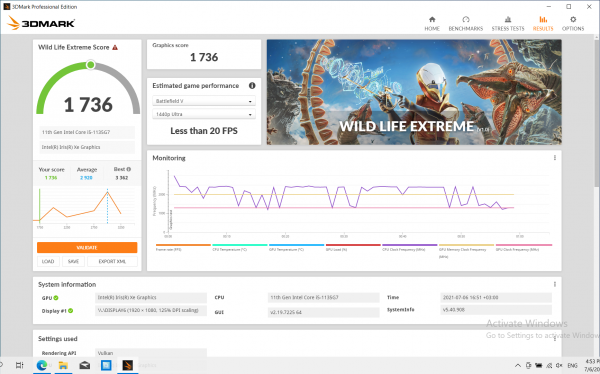The width and height of the screenshot is (600, 374).
Task: Open the Options gear icon
Action: [572, 20]
